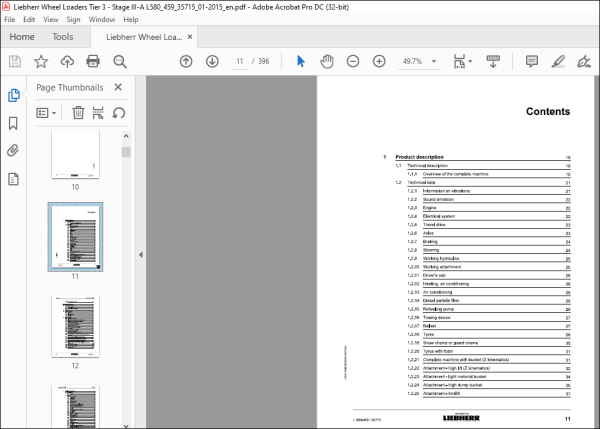Click the 'Contents' page heading

(x=548, y=111)
